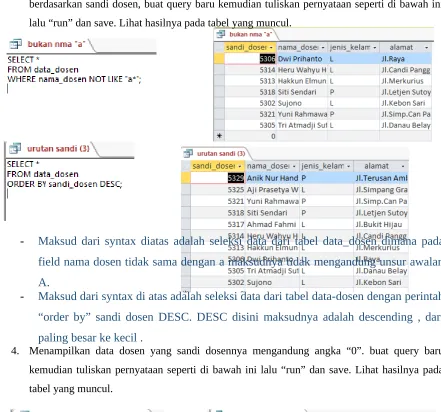The width and height of the screenshot is (441, 412).
Task: Open the bukan nma 'a' SQL view tab
Action: (56, 44)
